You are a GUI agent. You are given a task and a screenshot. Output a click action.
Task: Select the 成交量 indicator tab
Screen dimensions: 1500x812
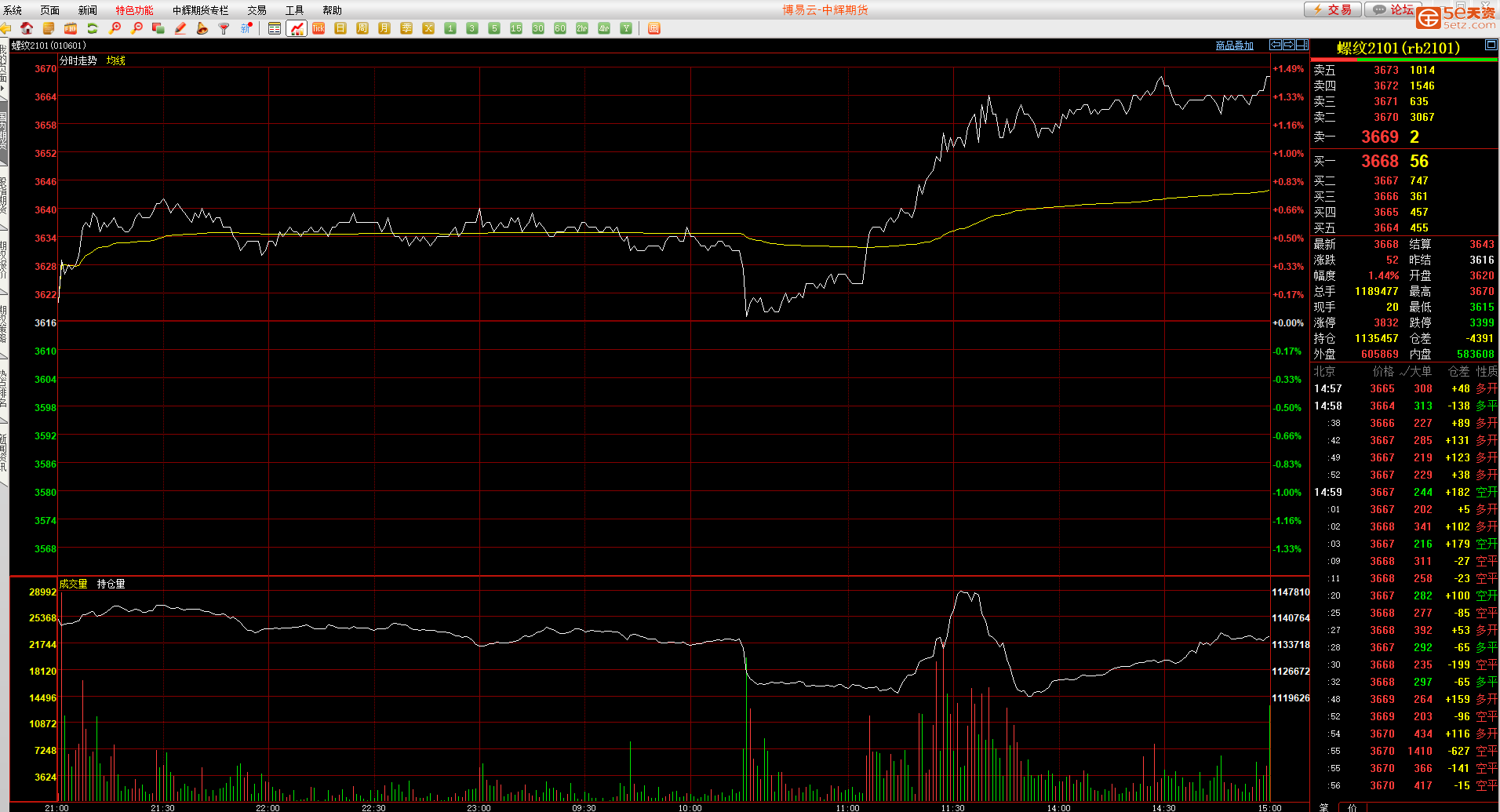74,584
